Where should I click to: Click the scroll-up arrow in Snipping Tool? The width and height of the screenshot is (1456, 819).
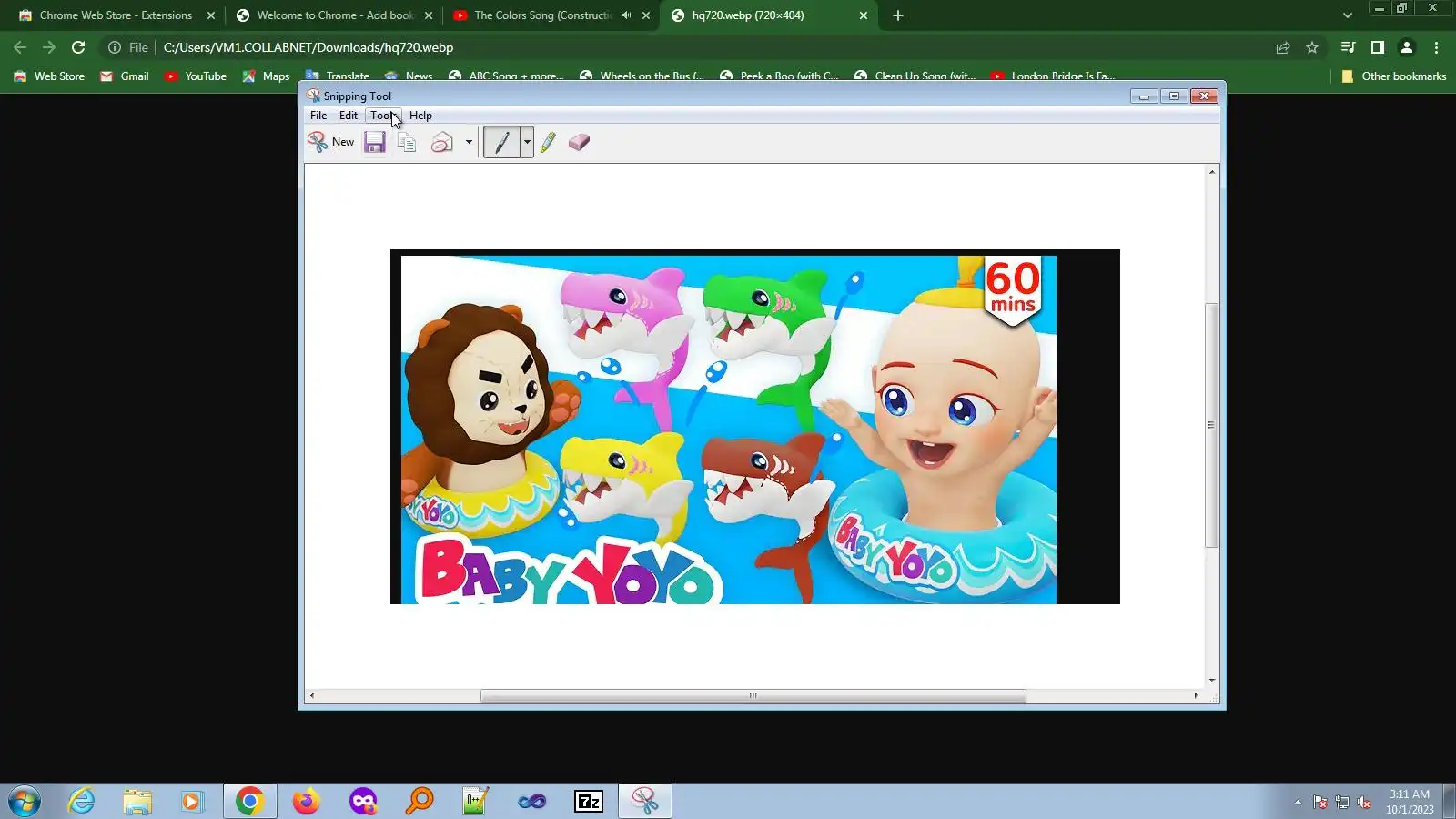(1211, 172)
